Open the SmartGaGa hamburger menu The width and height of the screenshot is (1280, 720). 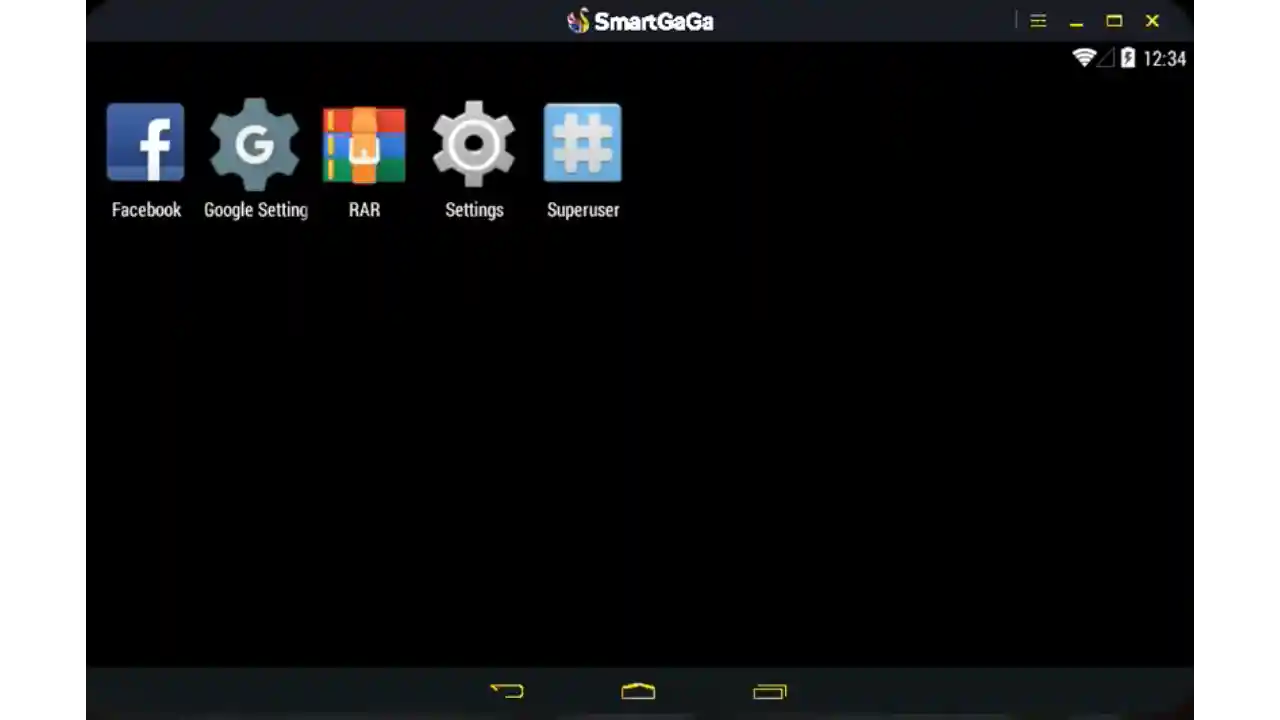point(1038,21)
